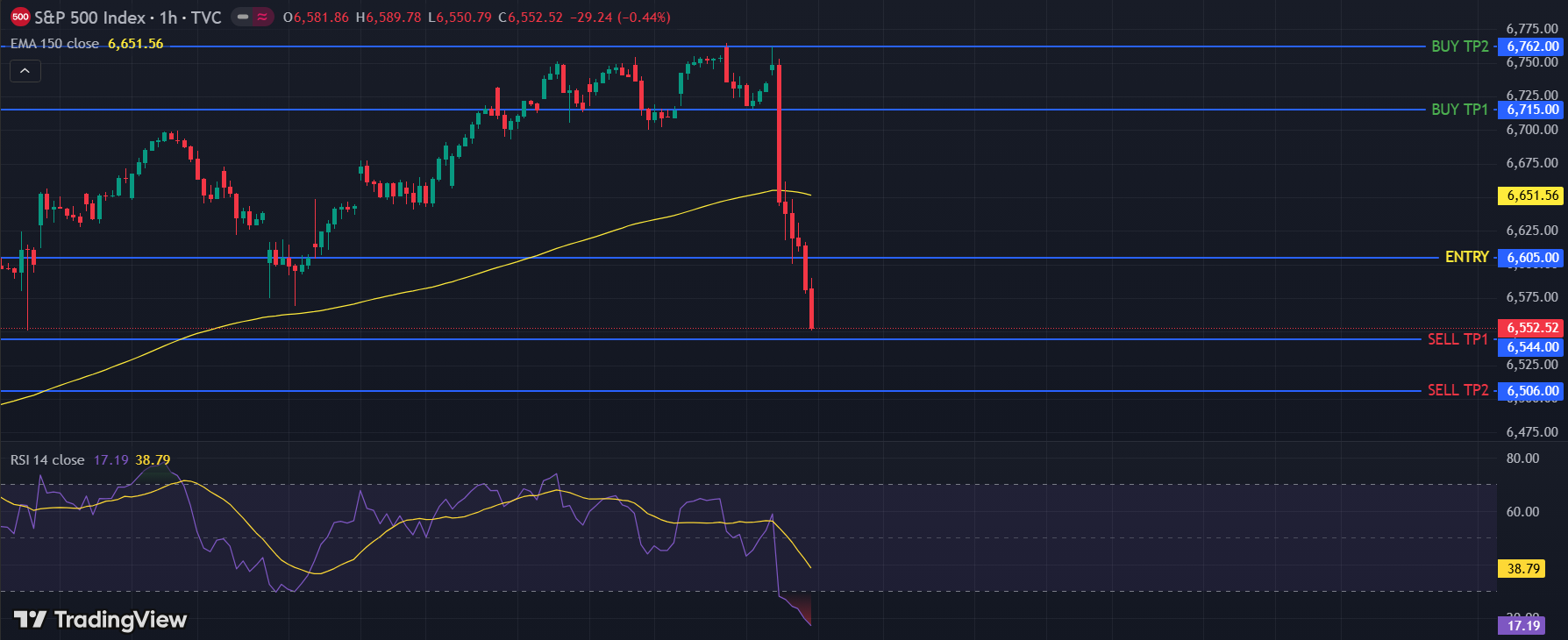Screen dimensions: 1568x640
Task: Click the BUY TP1 line label
Action: tap(1459, 110)
